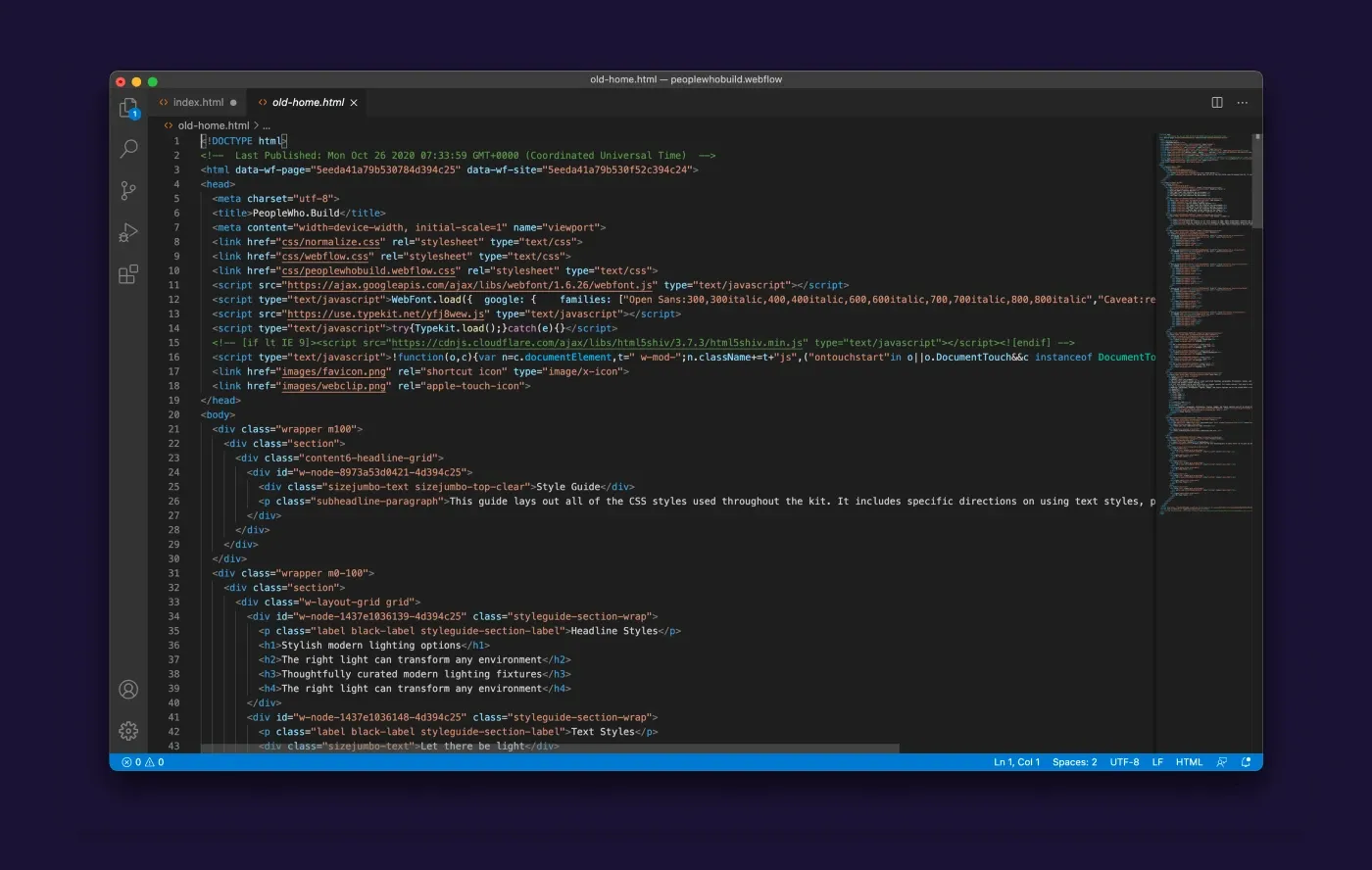Click the minimap code overview
The height and width of the screenshot is (870, 1372).
tap(1204, 323)
